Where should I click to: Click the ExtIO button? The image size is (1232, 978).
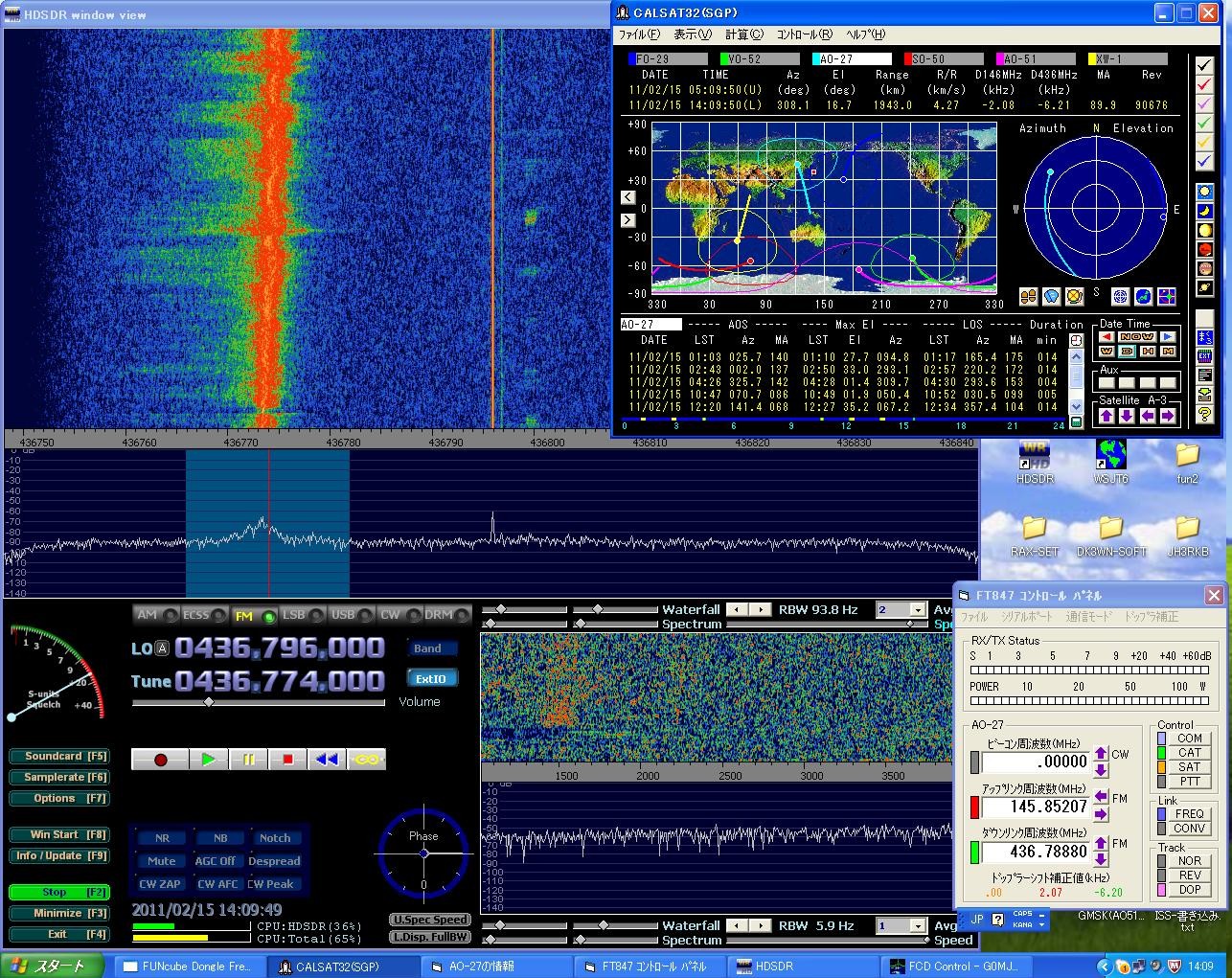point(431,679)
